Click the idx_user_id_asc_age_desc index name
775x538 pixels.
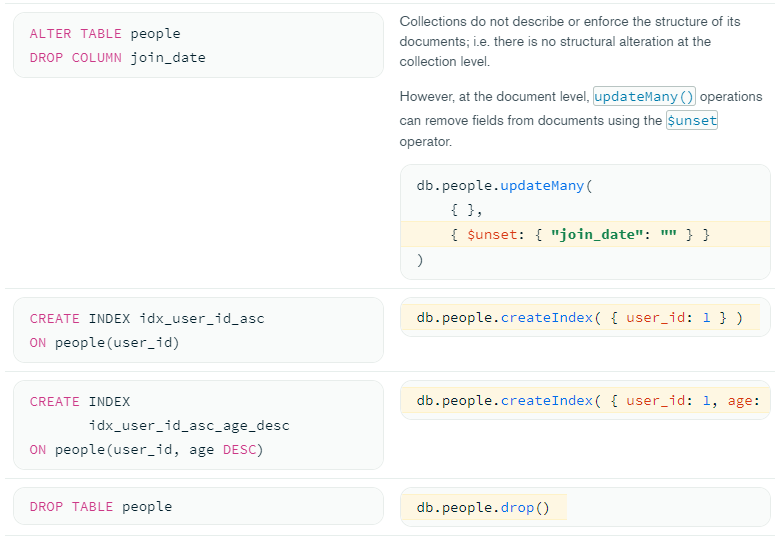tap(189, 426)
